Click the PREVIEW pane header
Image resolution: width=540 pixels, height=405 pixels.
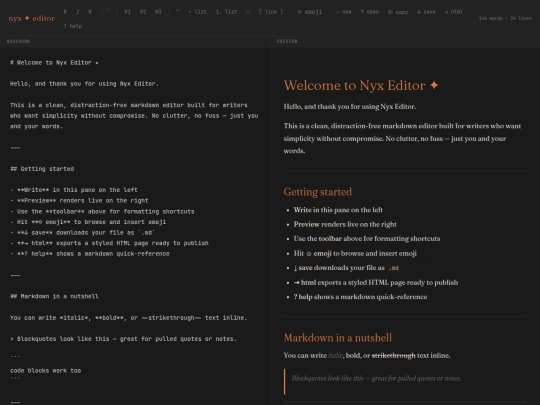pos(287,41)
